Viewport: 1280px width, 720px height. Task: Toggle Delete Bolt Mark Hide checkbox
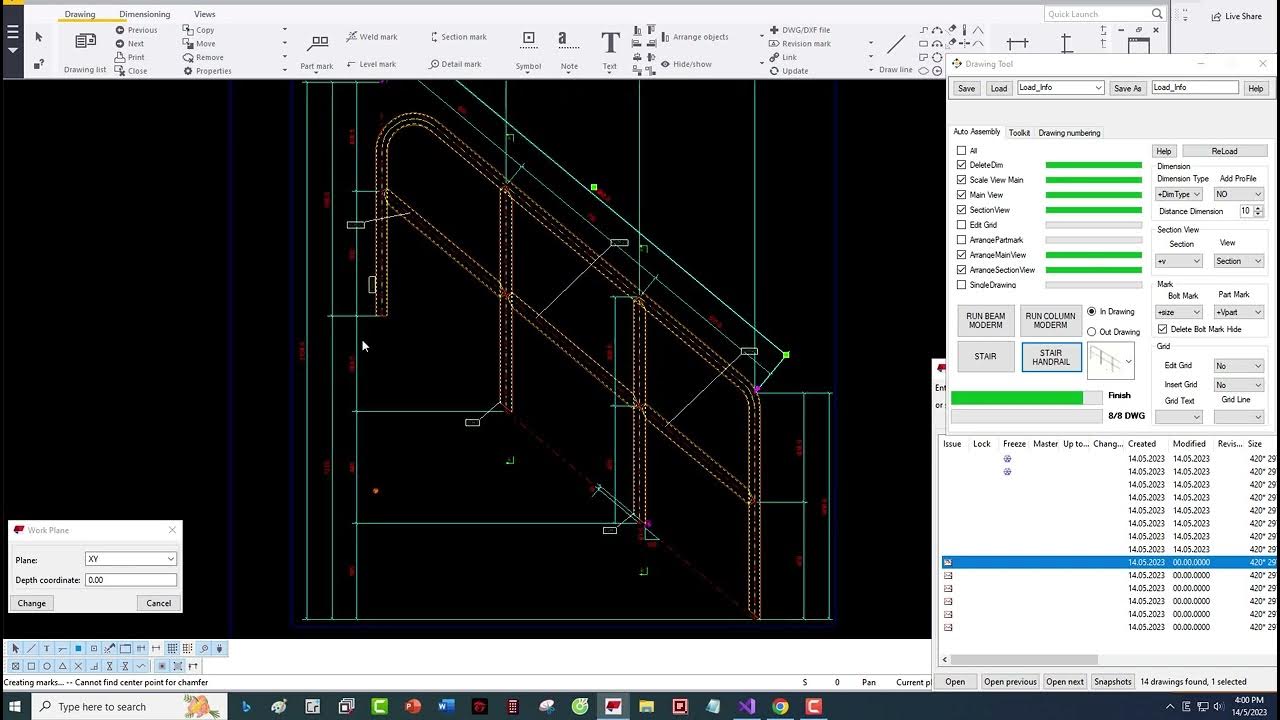(1162, 329)
